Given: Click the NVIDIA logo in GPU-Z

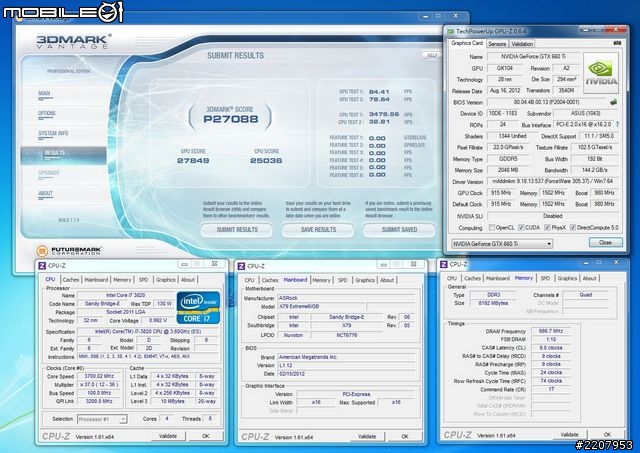Looking at the screenshot, I should [601, 73].
